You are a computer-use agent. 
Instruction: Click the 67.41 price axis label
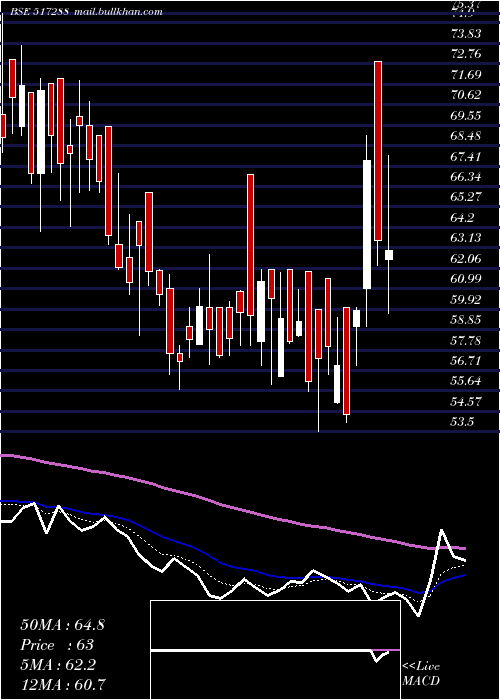466,157
